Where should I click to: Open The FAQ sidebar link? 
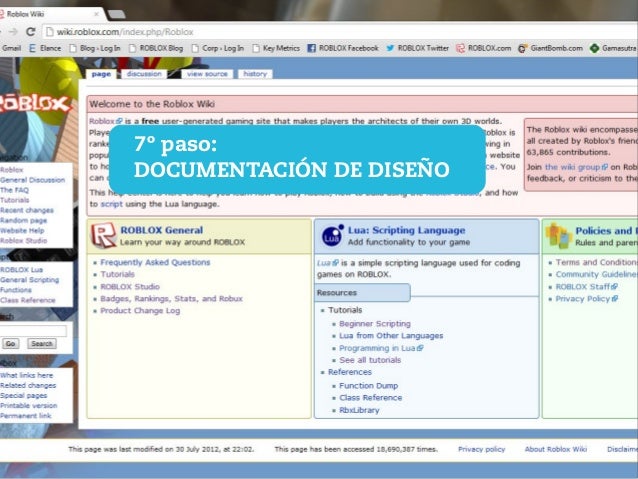(x=14, y=190)
